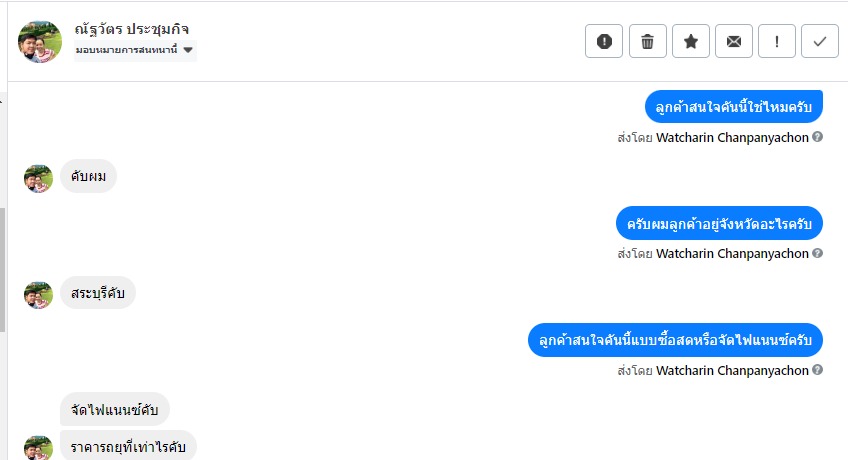Mark conversation as spam with octagon icon
848x460 pixels.
[604, 41]
